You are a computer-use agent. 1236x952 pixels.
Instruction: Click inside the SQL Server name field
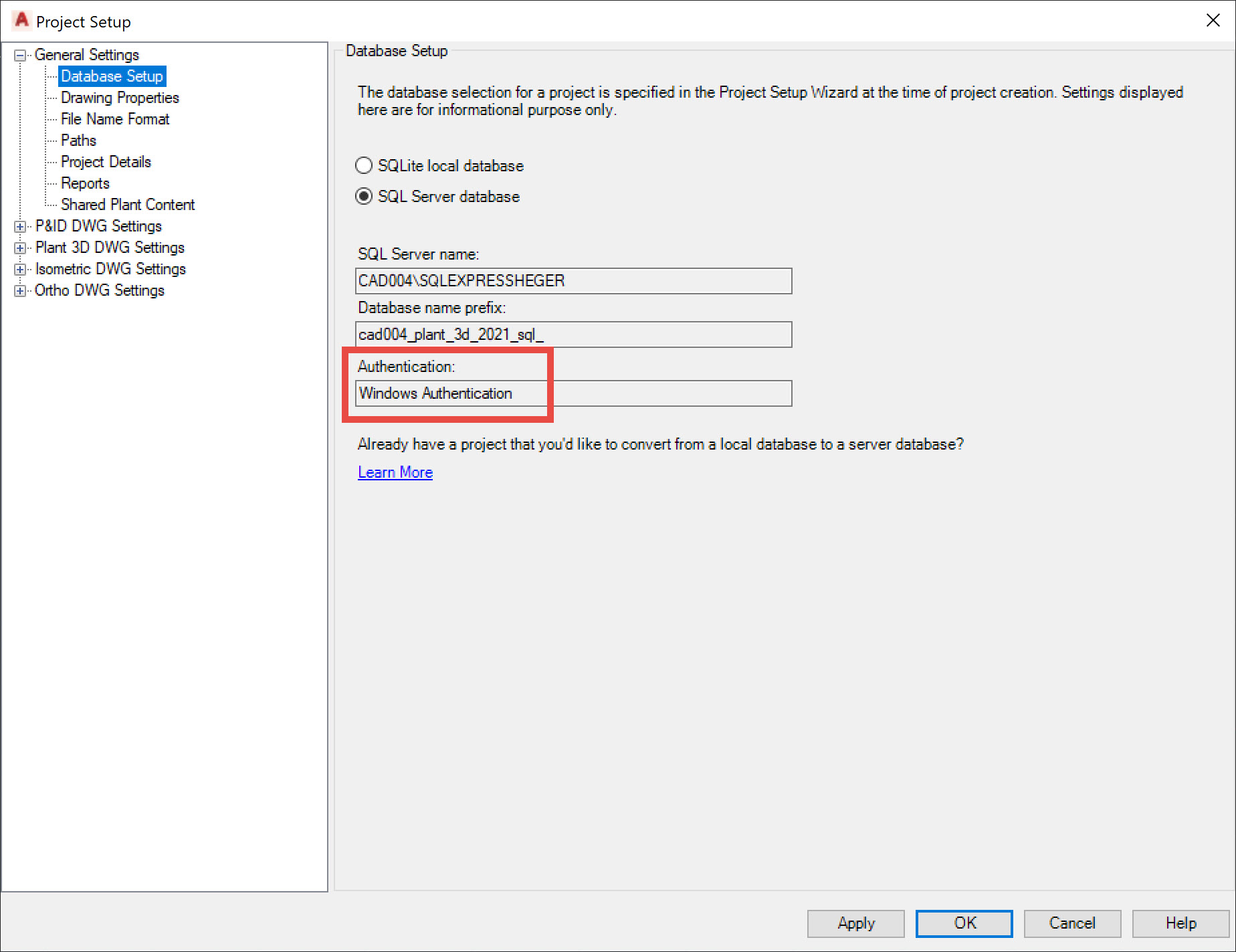click(x=573, y=280)
